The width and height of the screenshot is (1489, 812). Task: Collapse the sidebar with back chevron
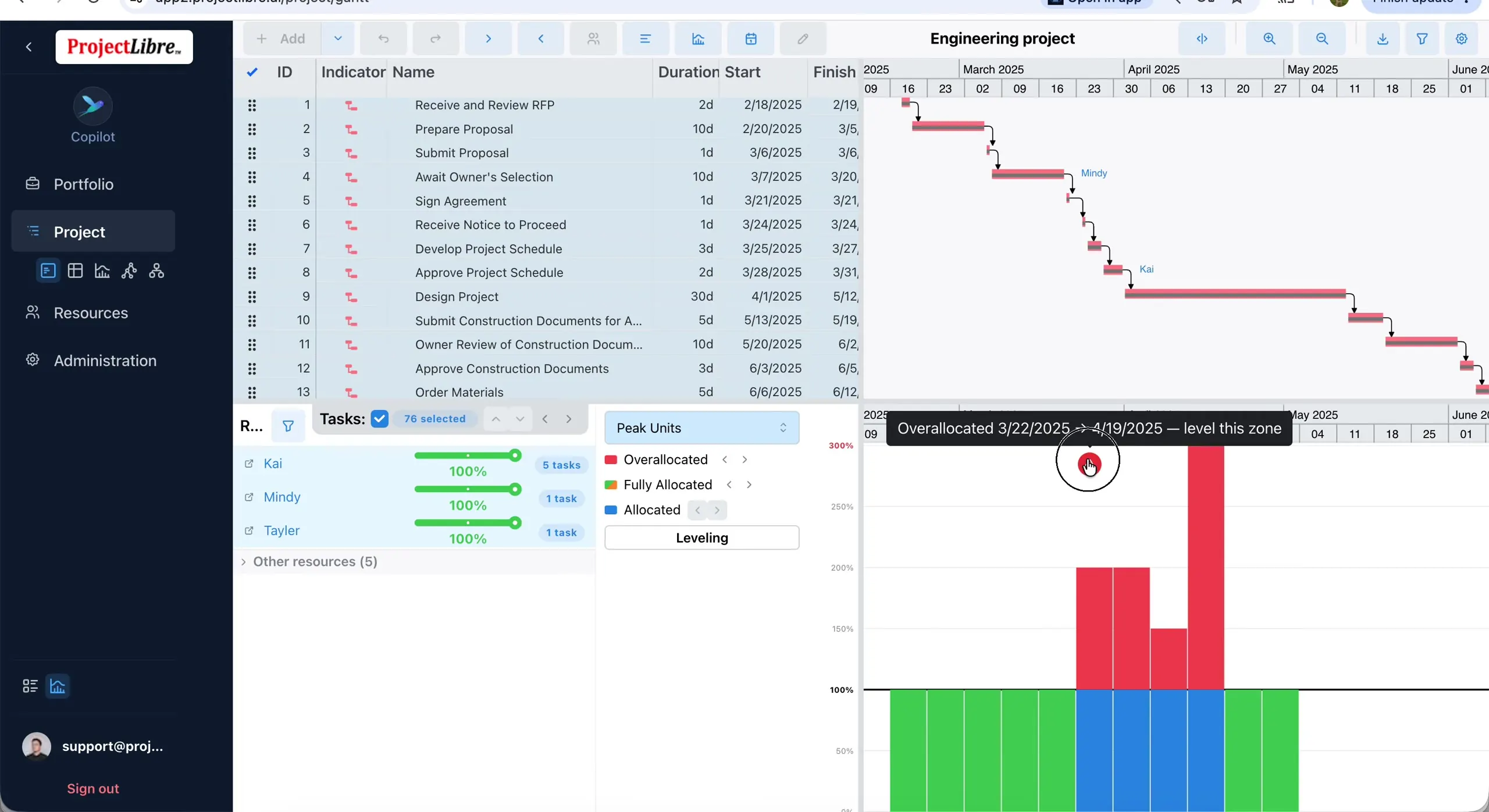click(29, 47)
